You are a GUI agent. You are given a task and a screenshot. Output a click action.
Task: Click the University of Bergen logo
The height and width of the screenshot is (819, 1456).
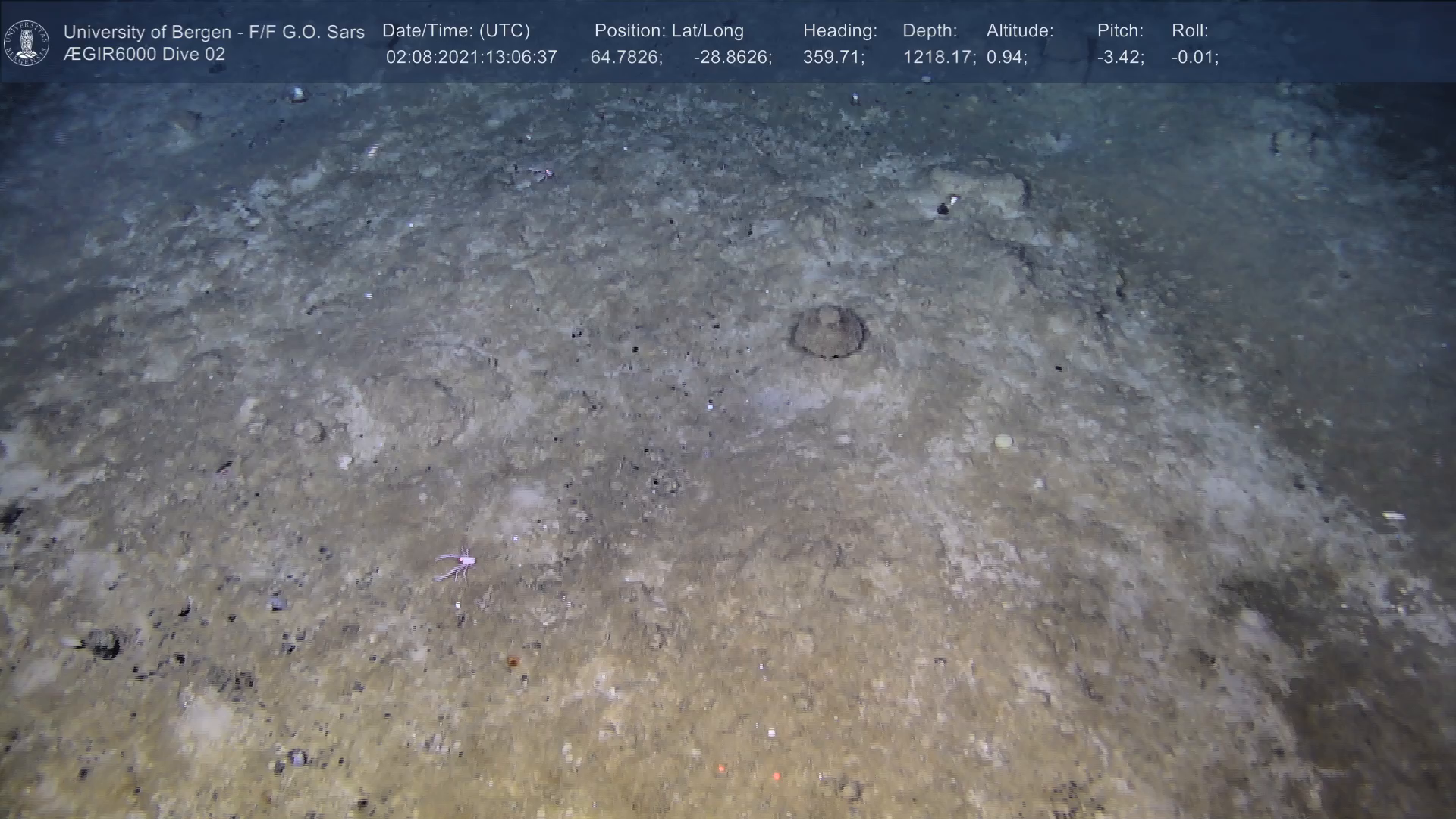click(x=27, y=42)
